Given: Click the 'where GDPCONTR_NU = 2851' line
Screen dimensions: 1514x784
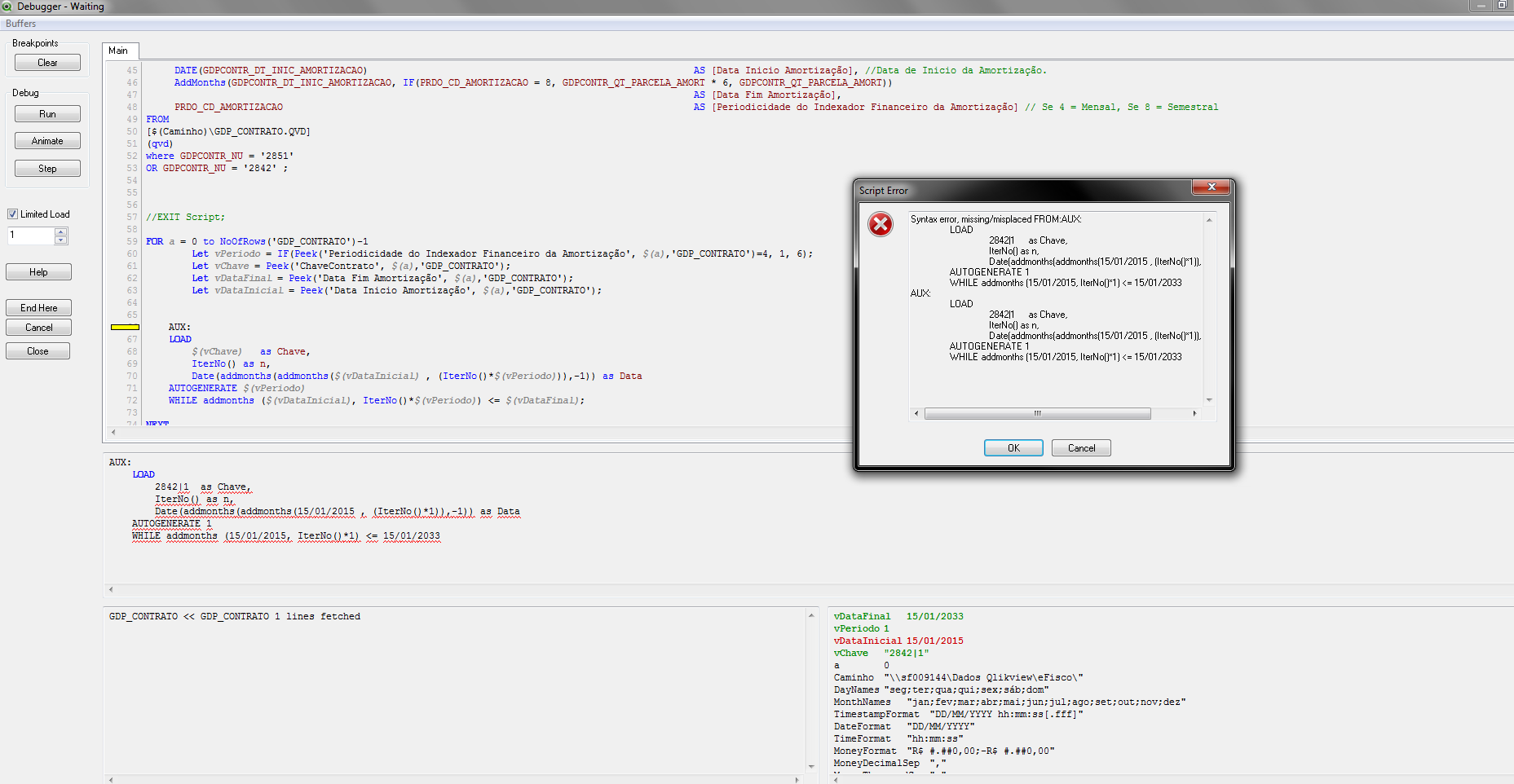Looking at the screenshot, I should tap(219, 156).
